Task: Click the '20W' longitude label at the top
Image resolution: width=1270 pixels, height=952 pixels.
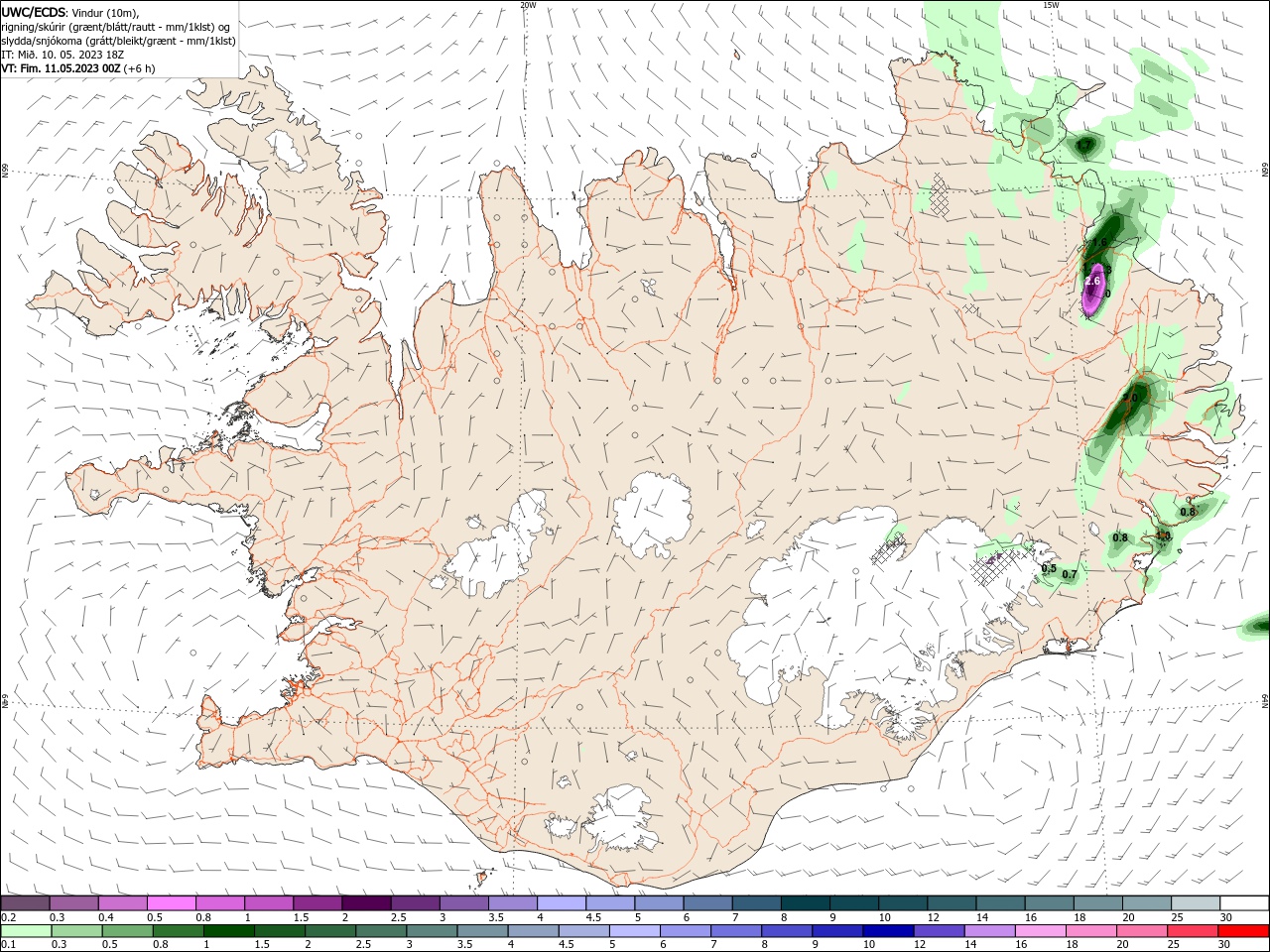Action: pyautogui.click(x=528, y=5)
